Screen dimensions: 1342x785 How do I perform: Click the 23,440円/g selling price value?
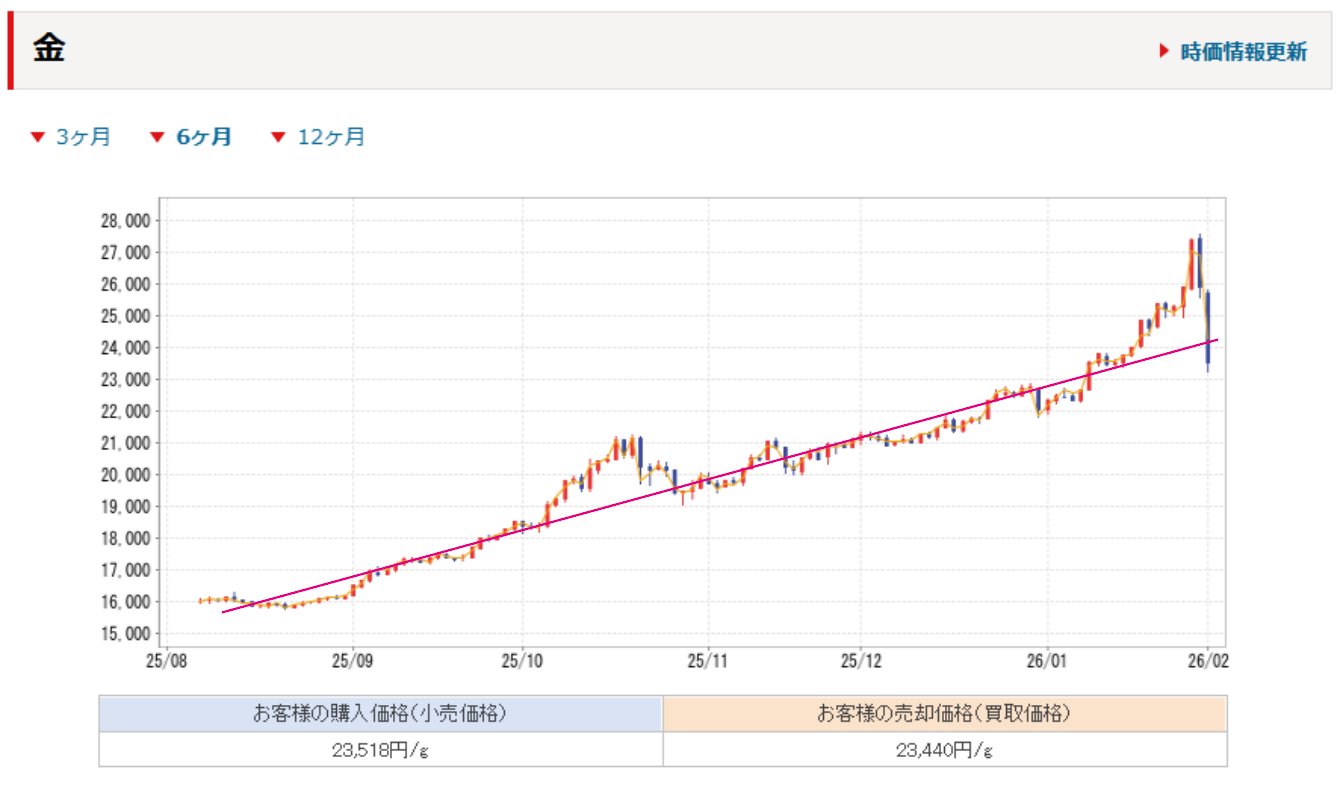pyautogui.click(x=944, y=750)
